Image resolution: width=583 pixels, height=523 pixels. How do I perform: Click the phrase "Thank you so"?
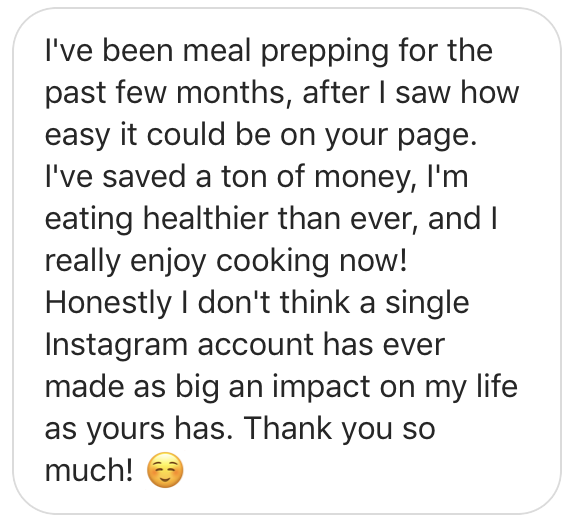[x=339, y=429]
